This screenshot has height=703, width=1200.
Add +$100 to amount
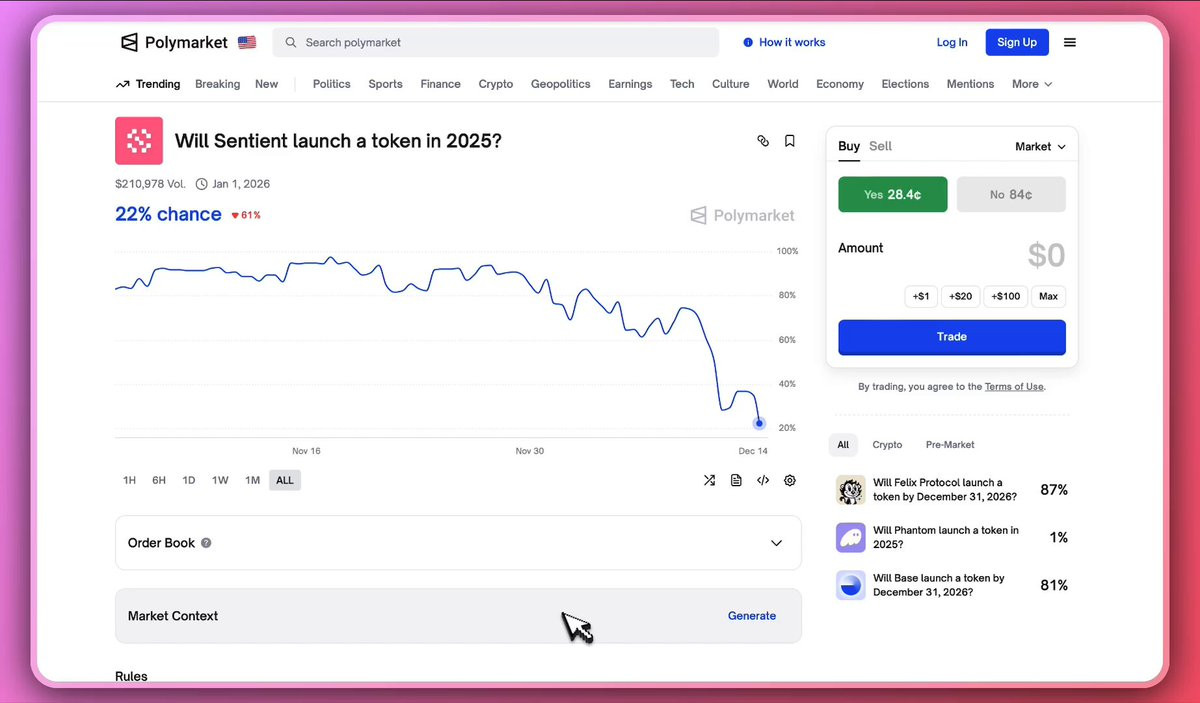(1006, 296)
